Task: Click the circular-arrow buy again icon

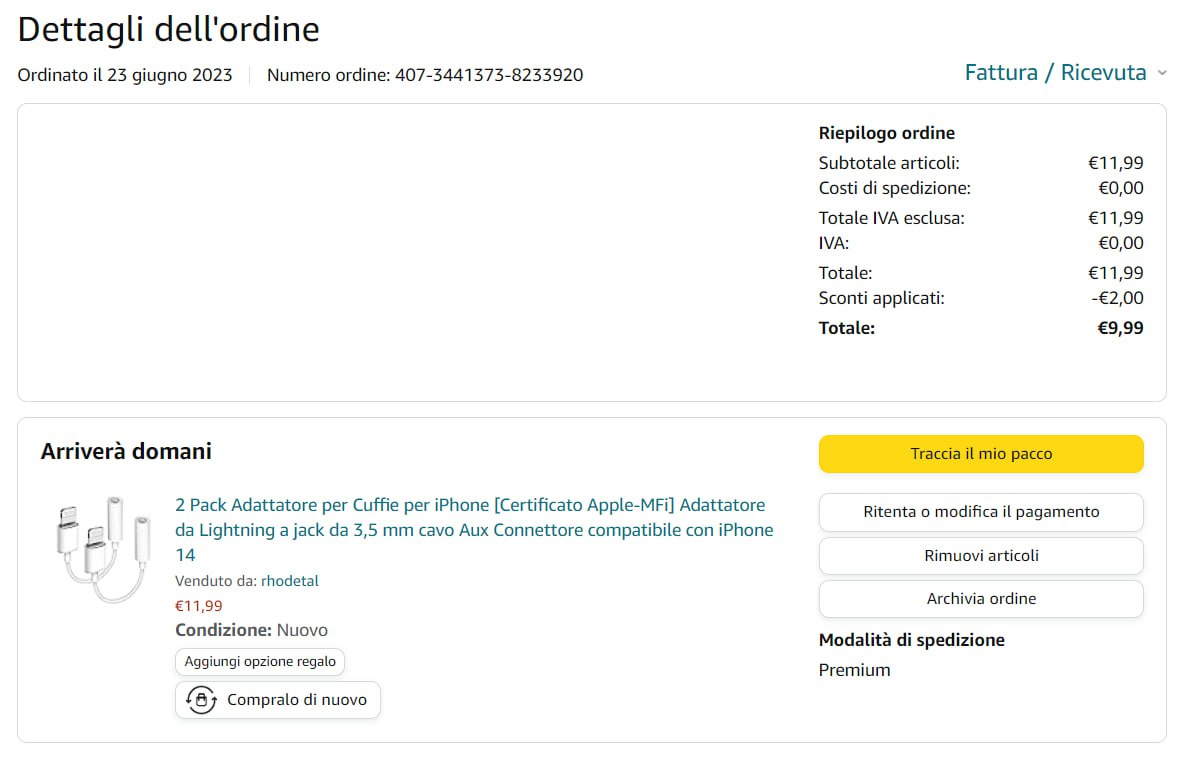Action: (x=202, y=700)
